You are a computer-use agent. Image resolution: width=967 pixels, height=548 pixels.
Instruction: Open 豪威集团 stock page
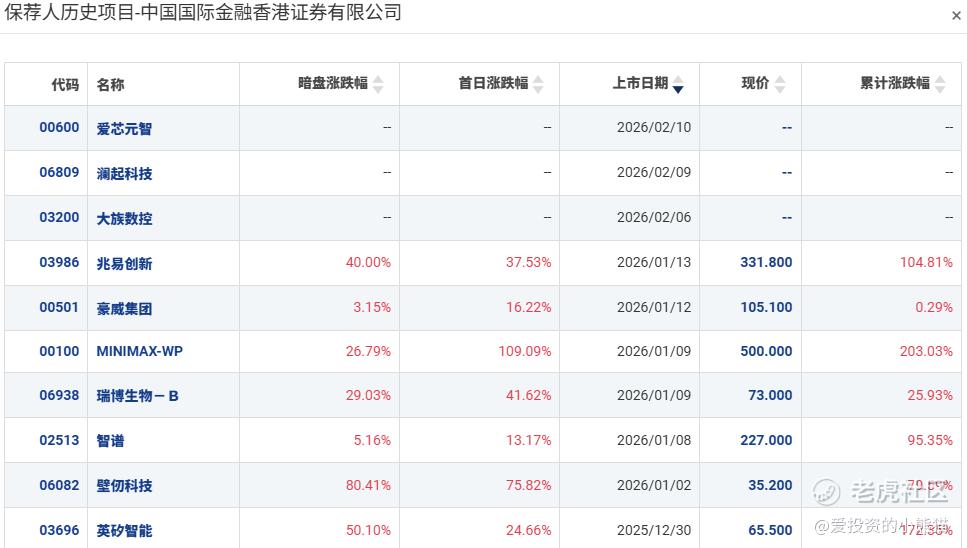pyautogui.click(x=124, y=308)
